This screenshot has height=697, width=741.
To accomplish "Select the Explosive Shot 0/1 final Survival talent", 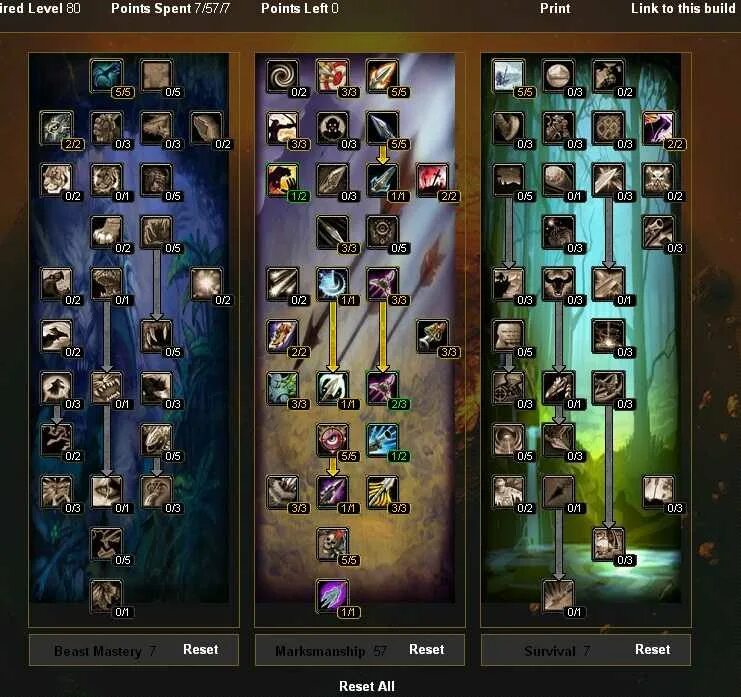I will 558,595.
